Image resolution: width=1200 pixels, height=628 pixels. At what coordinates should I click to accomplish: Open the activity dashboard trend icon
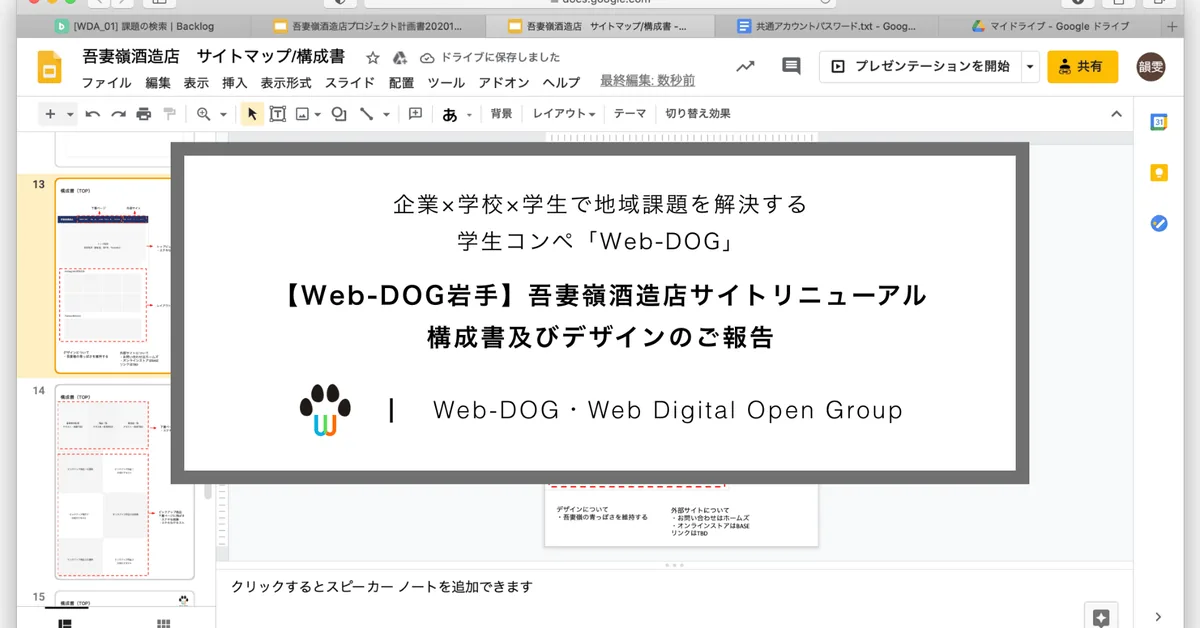pyautogui.click(x=745, y=67)
